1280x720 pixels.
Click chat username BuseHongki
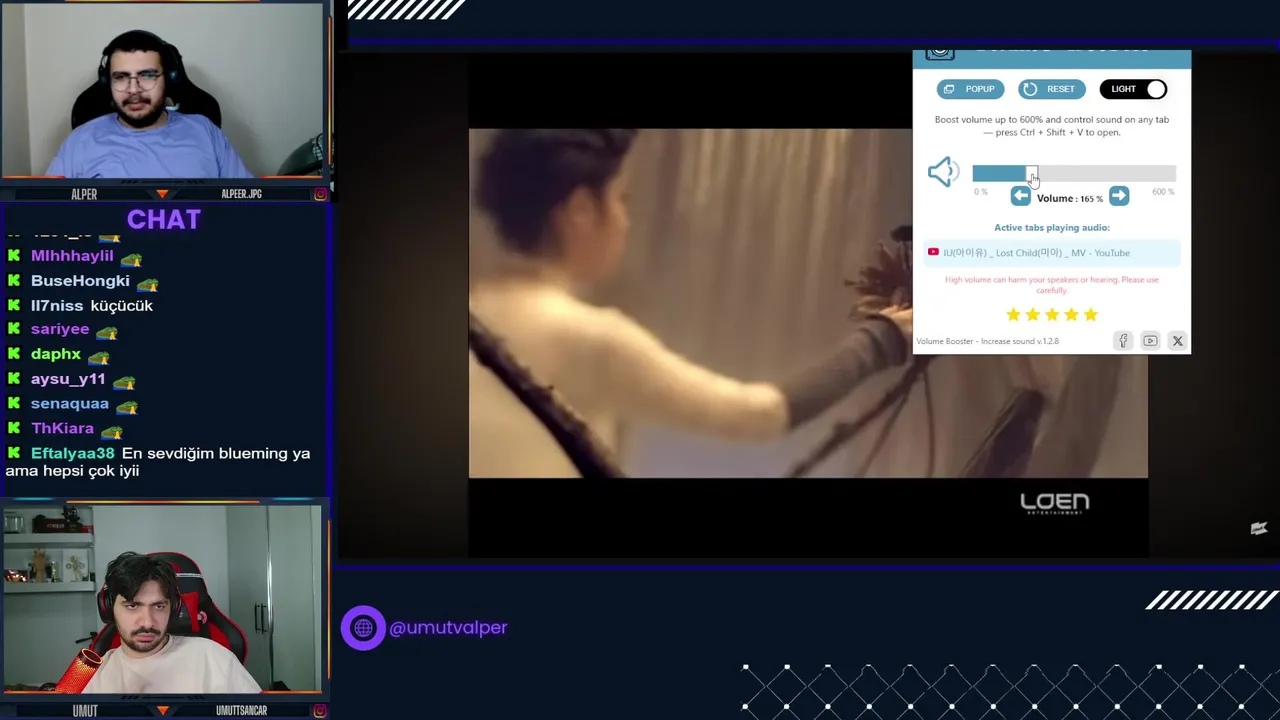(x=80, y=281)
